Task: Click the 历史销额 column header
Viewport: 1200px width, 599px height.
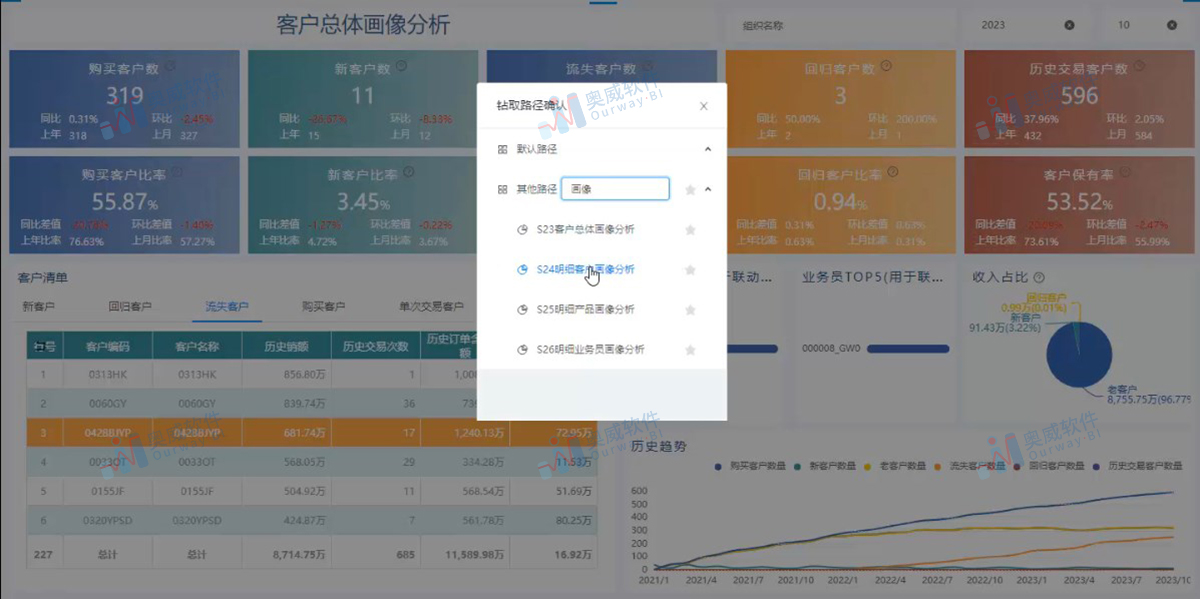Action: click(x=286, y=346)
